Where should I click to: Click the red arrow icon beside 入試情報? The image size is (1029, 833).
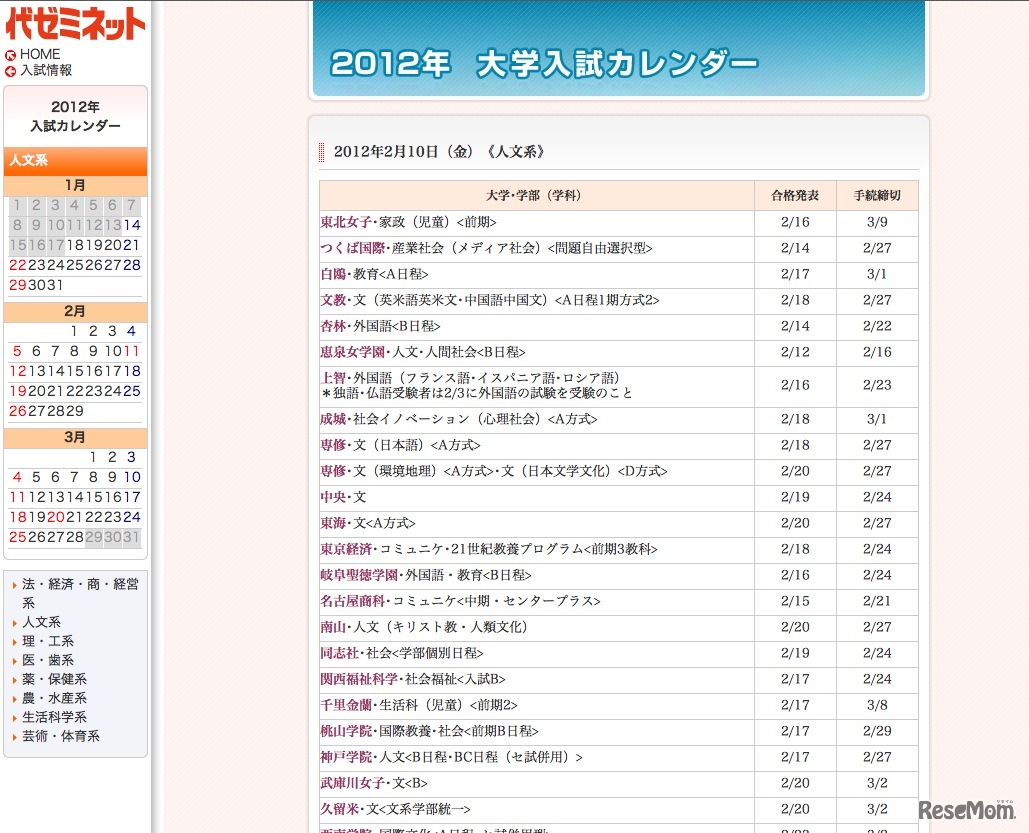[x=8, y=71]
